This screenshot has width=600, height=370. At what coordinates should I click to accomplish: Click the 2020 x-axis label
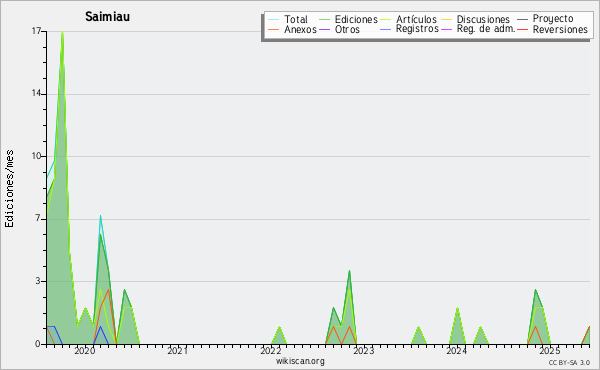(85, 351)
